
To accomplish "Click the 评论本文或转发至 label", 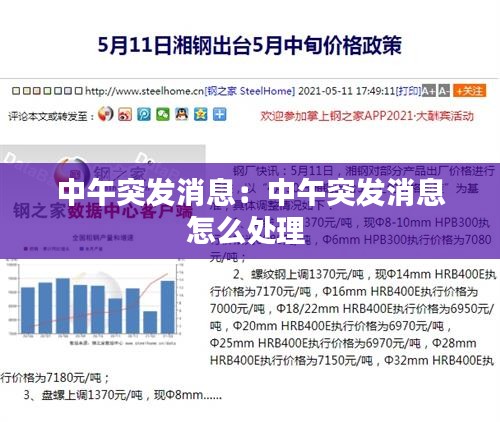I will 51,116.
